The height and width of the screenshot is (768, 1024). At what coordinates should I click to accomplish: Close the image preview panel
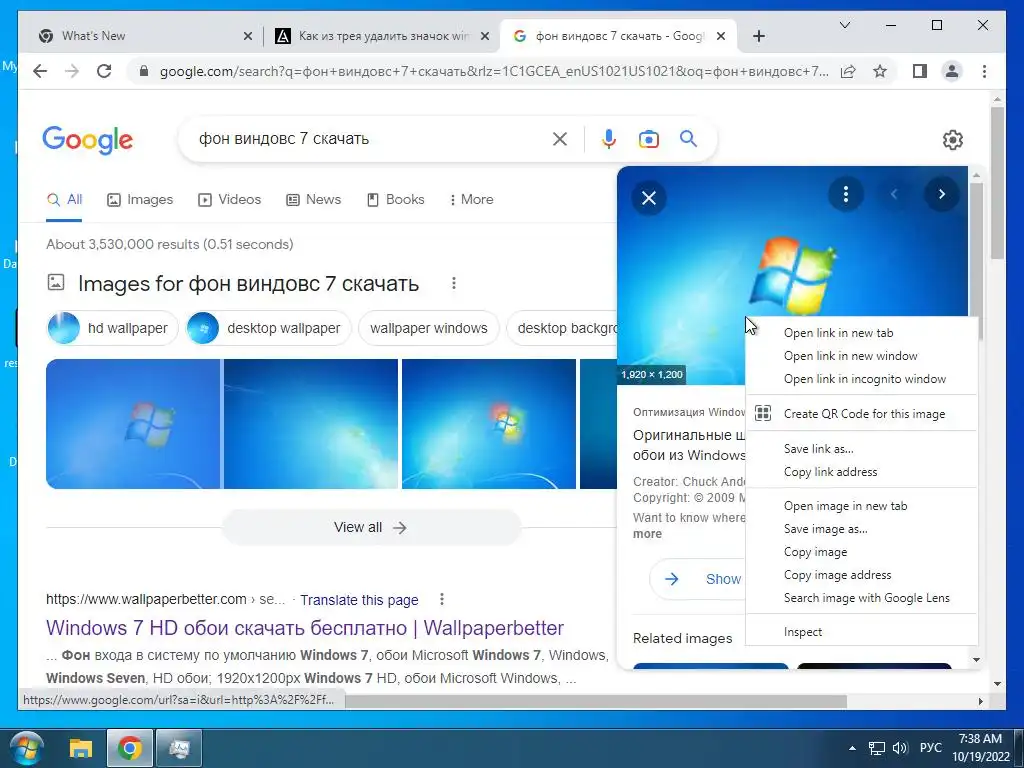648,198
